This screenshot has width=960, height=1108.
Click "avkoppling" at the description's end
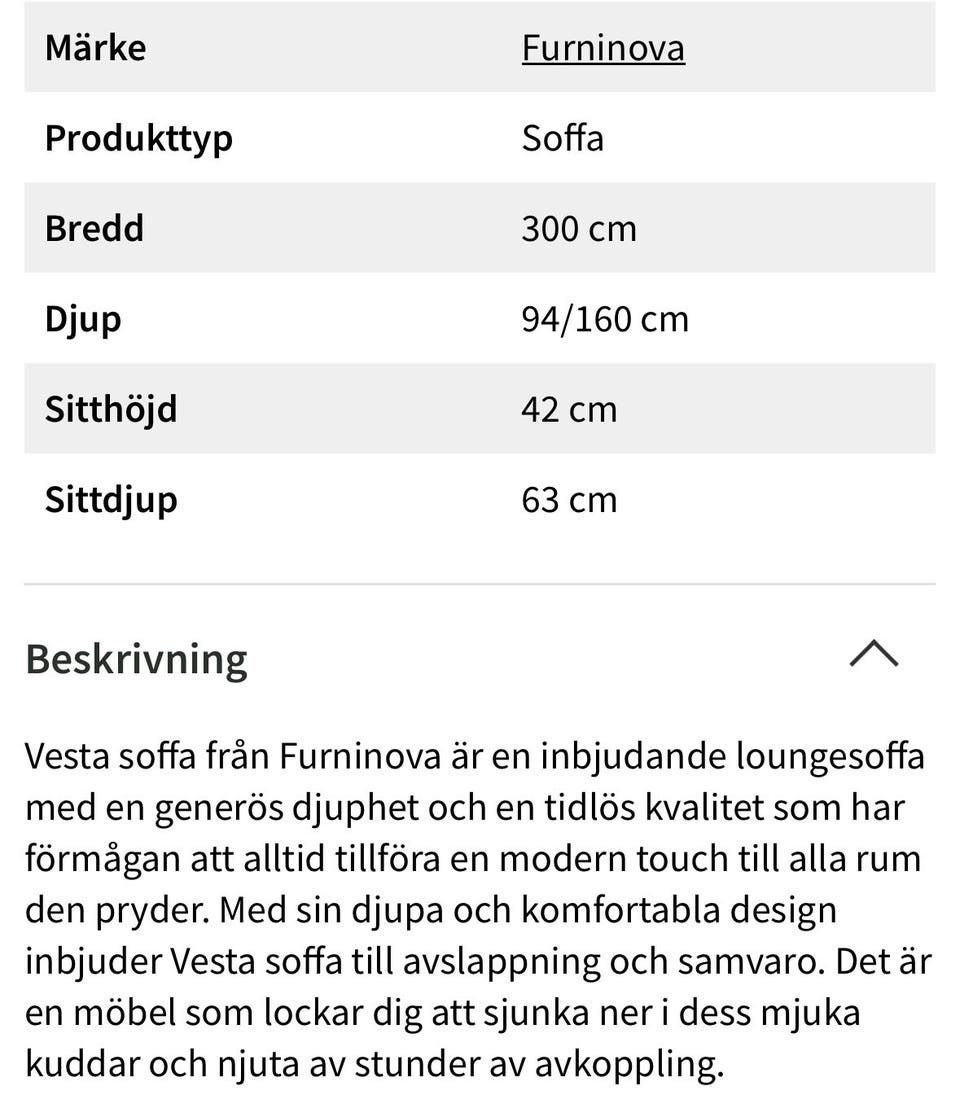point(627,1064)
